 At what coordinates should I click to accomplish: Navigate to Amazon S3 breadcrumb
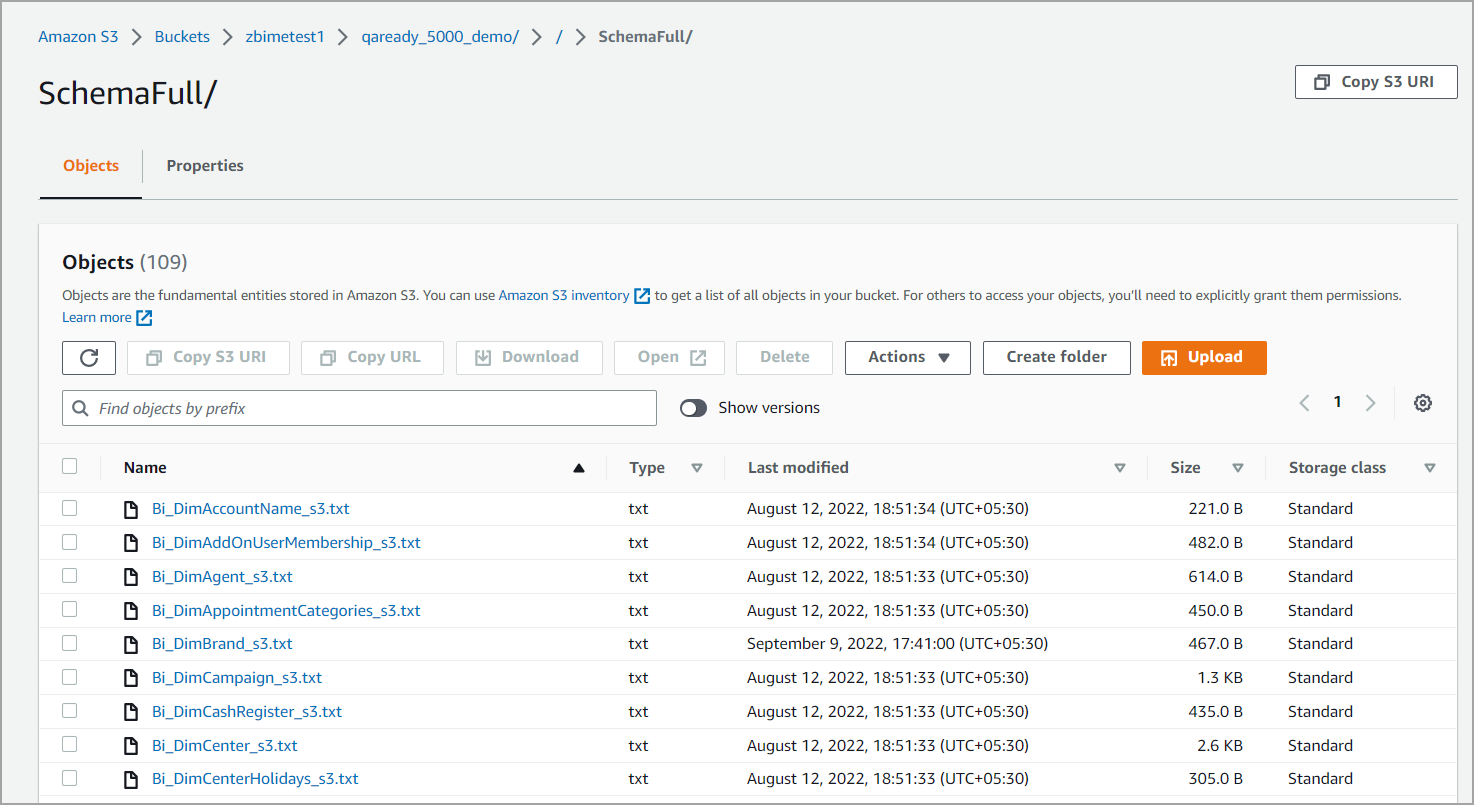78,37
